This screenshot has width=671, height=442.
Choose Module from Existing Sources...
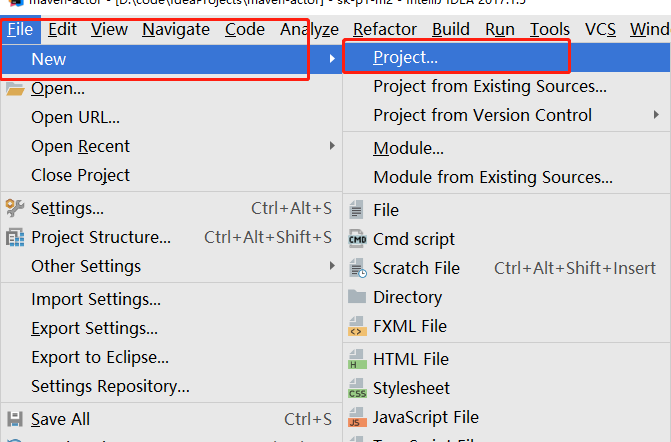click(493, 177)
